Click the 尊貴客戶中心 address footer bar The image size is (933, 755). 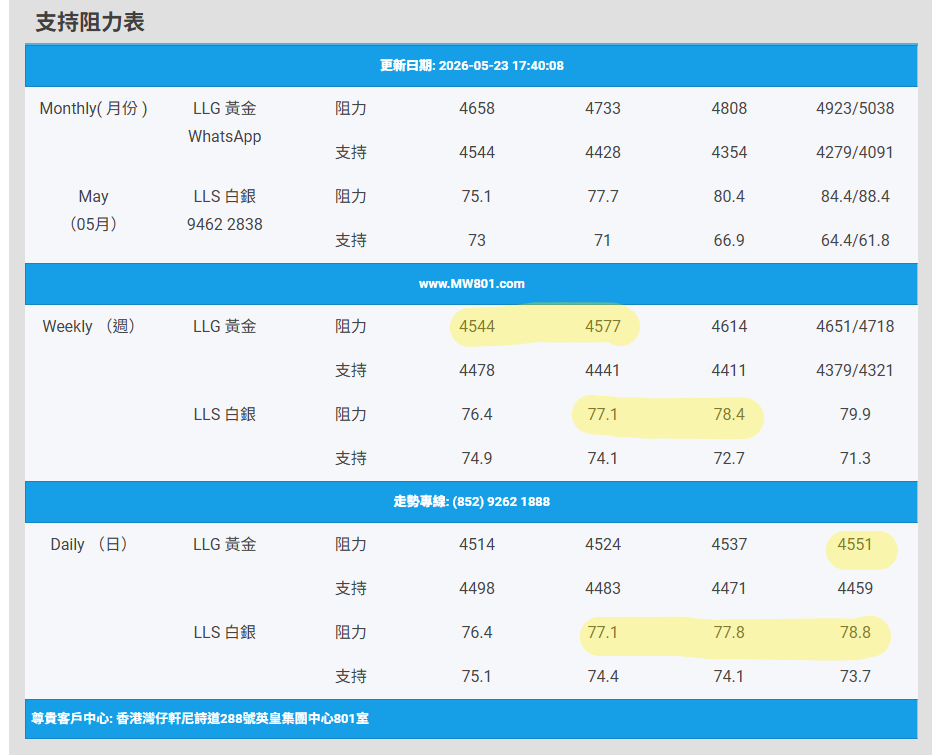(x=471, y=719)
